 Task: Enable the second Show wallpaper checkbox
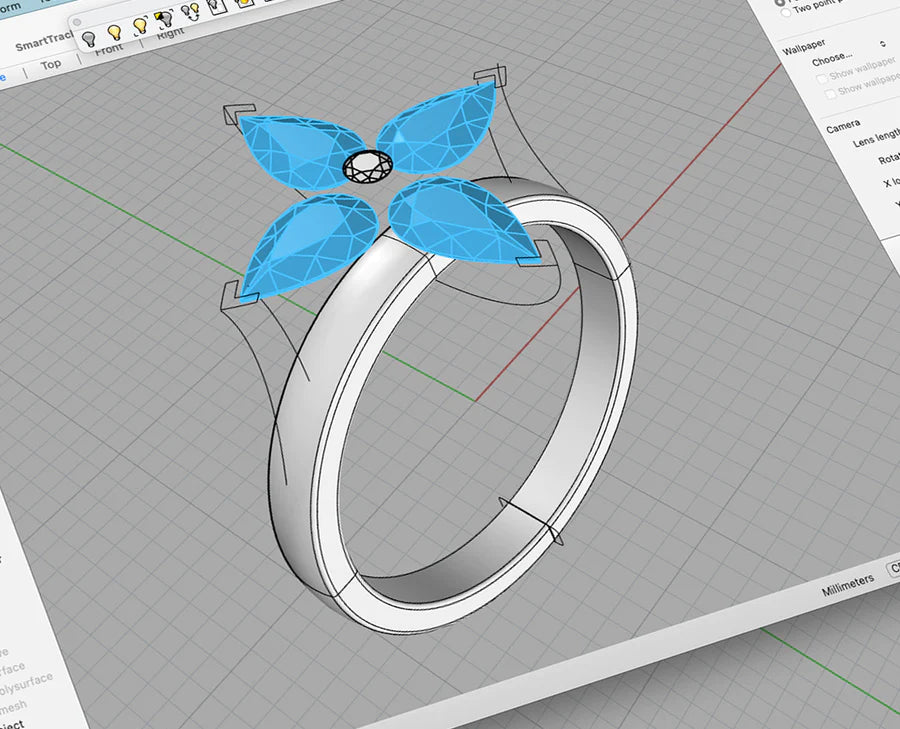pyautogui.click(x=828, y=92)
